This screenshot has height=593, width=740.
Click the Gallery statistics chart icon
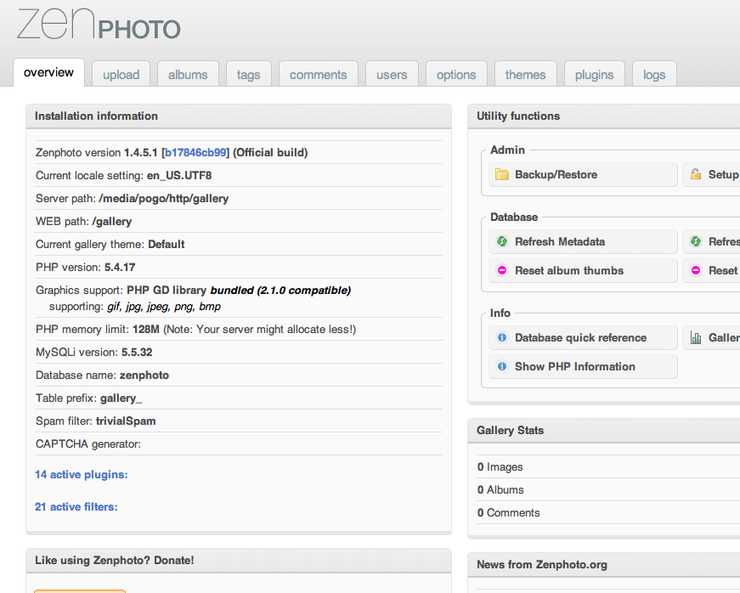pyautogui.click(x=696, y=337)
